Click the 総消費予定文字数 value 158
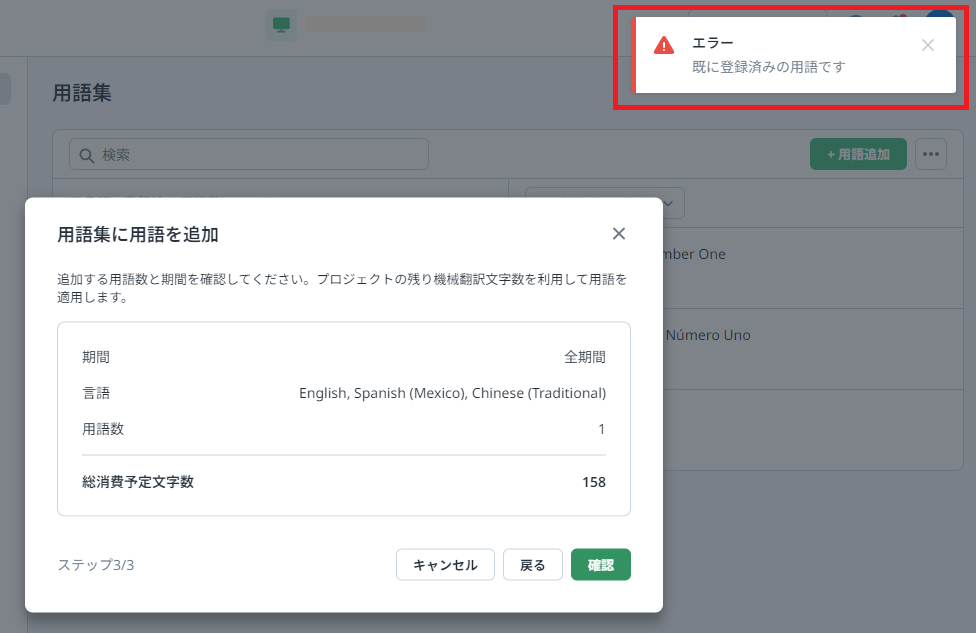Screen dimensions: 976x633 593,482
